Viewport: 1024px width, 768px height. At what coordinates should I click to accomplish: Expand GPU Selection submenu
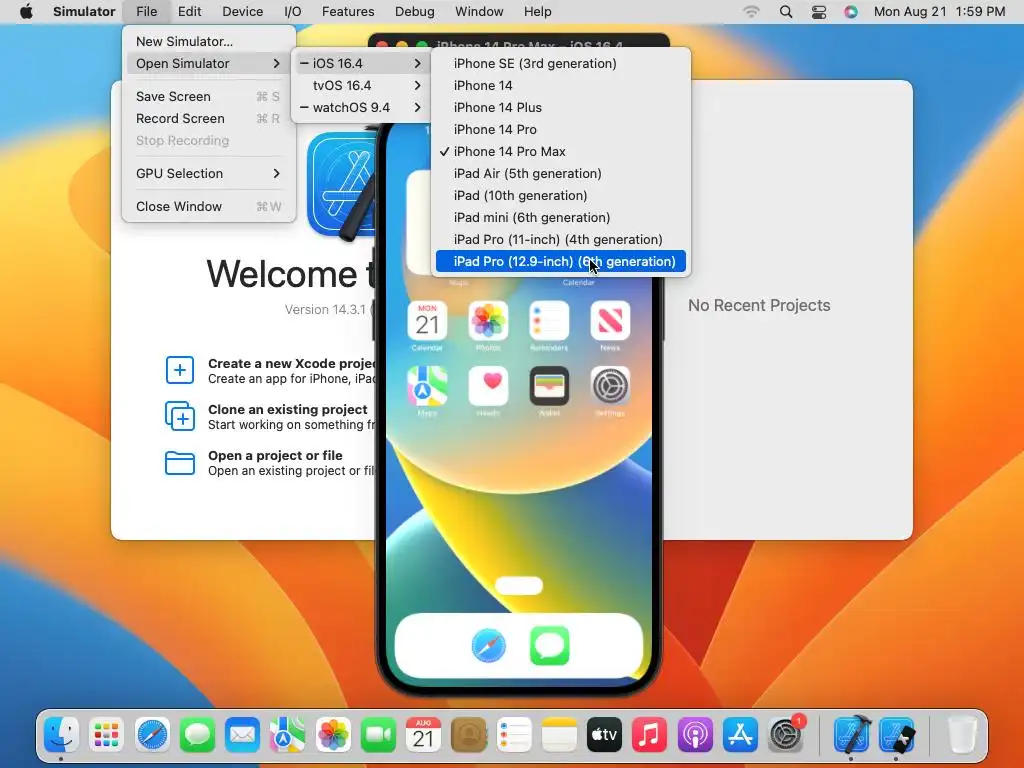[208, 174]
